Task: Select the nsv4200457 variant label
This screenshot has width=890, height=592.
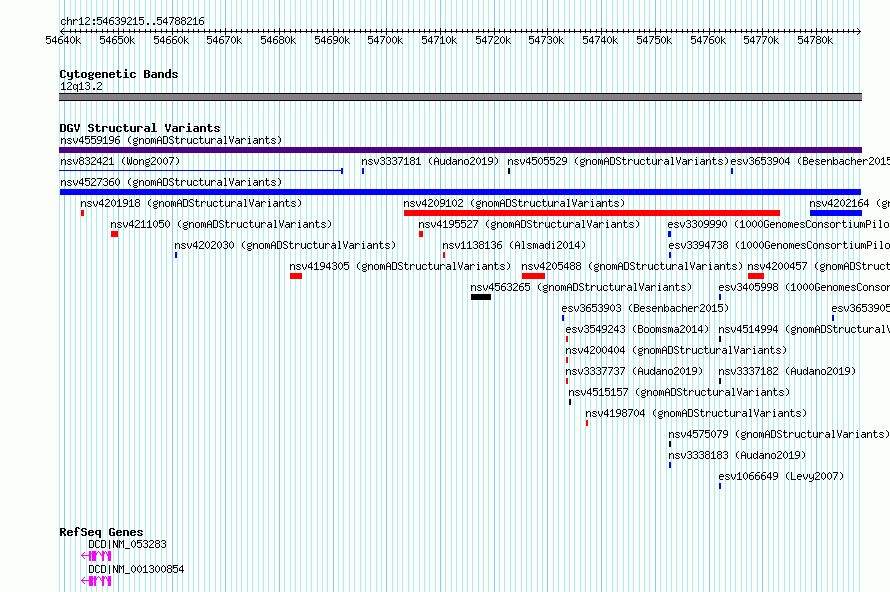Action: 818,266
